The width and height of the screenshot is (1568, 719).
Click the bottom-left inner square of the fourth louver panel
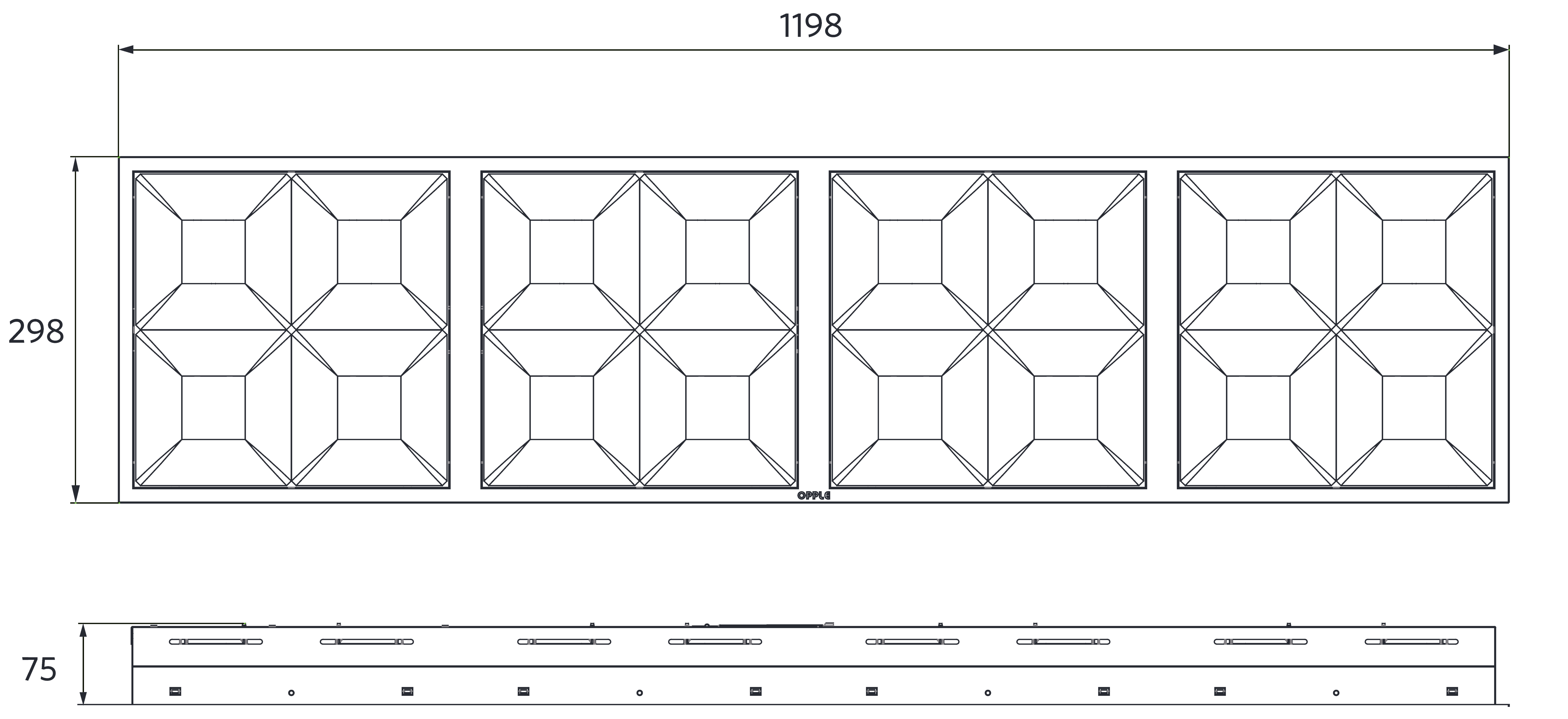coord(1258,407)
